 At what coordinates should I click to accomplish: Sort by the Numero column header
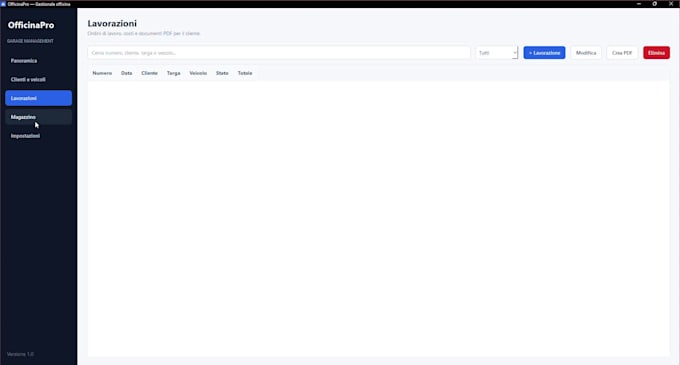pyautogui.click(x=102, y=73)
